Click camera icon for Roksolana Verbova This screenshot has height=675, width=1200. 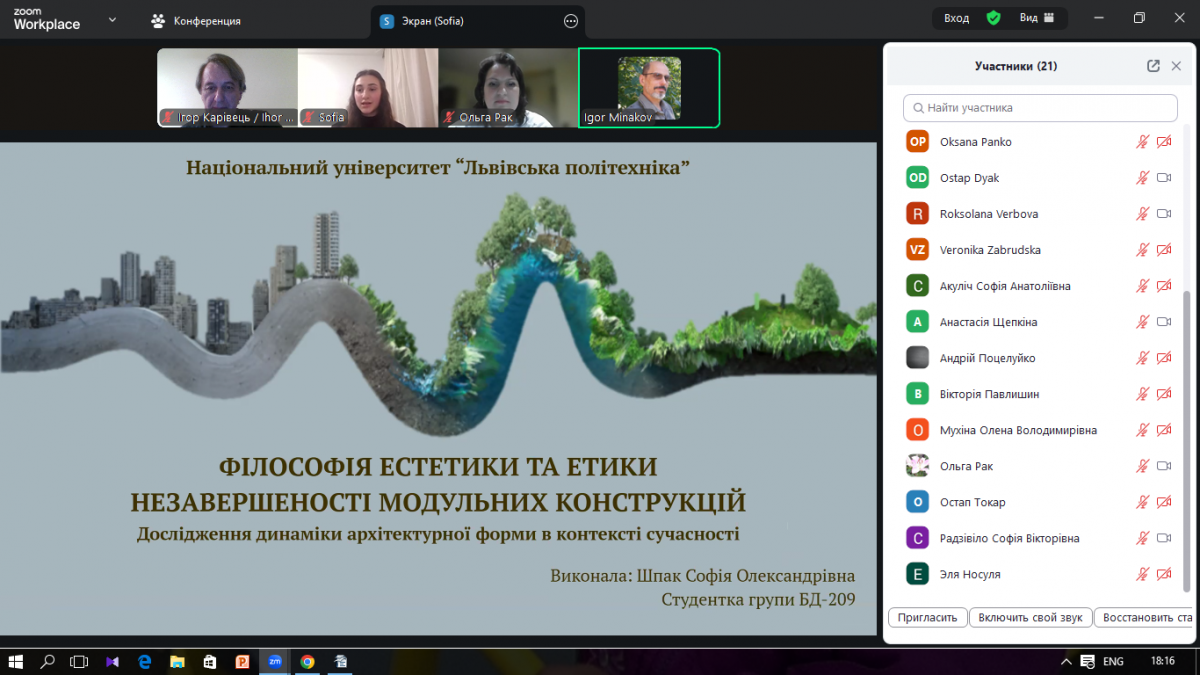coord(1164,213)
